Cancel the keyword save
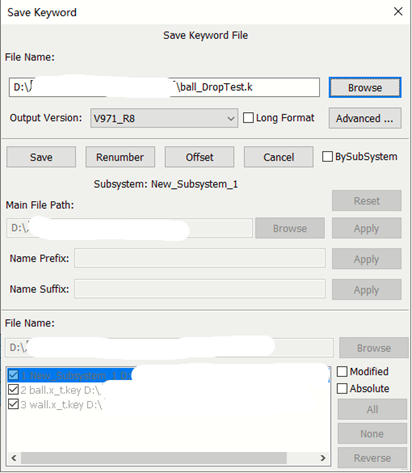Image resolution: width=412 pixels, height=473 pixels. tap(278, 157)
